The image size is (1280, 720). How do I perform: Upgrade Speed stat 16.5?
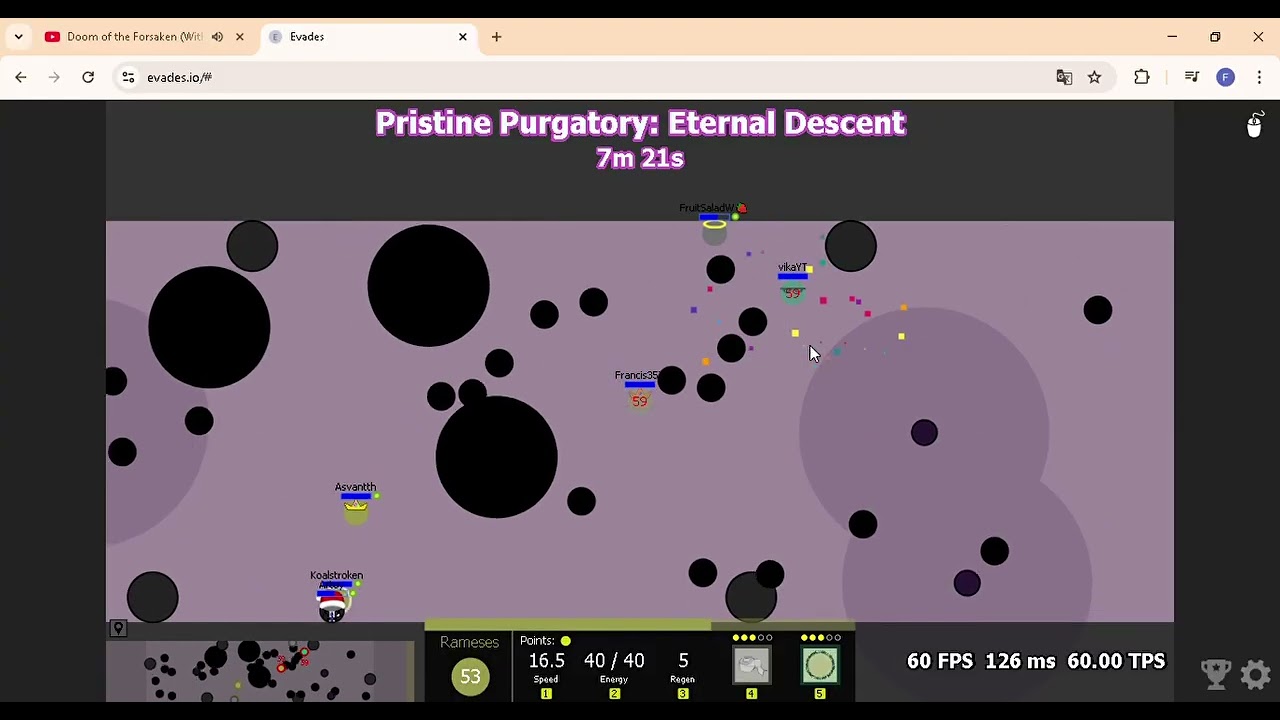click(546, 669)
